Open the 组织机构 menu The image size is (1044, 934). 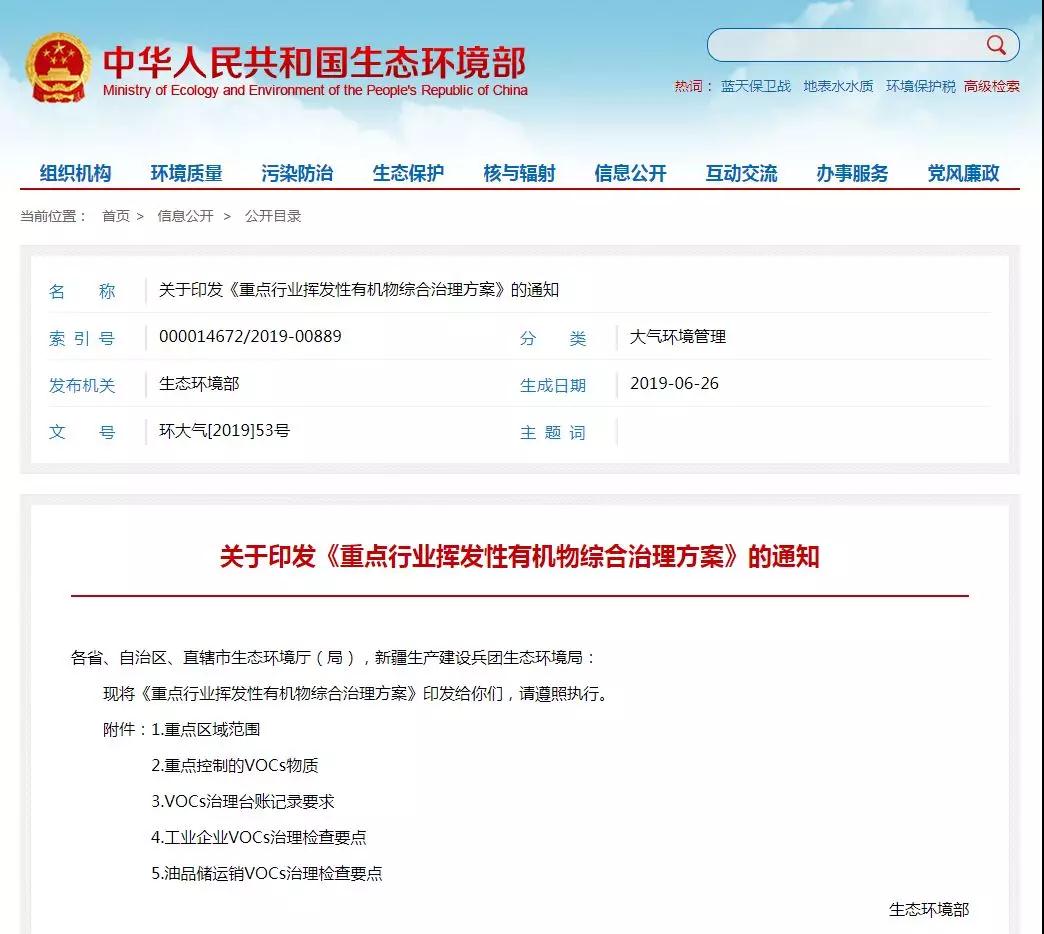[x=76, y=173]
